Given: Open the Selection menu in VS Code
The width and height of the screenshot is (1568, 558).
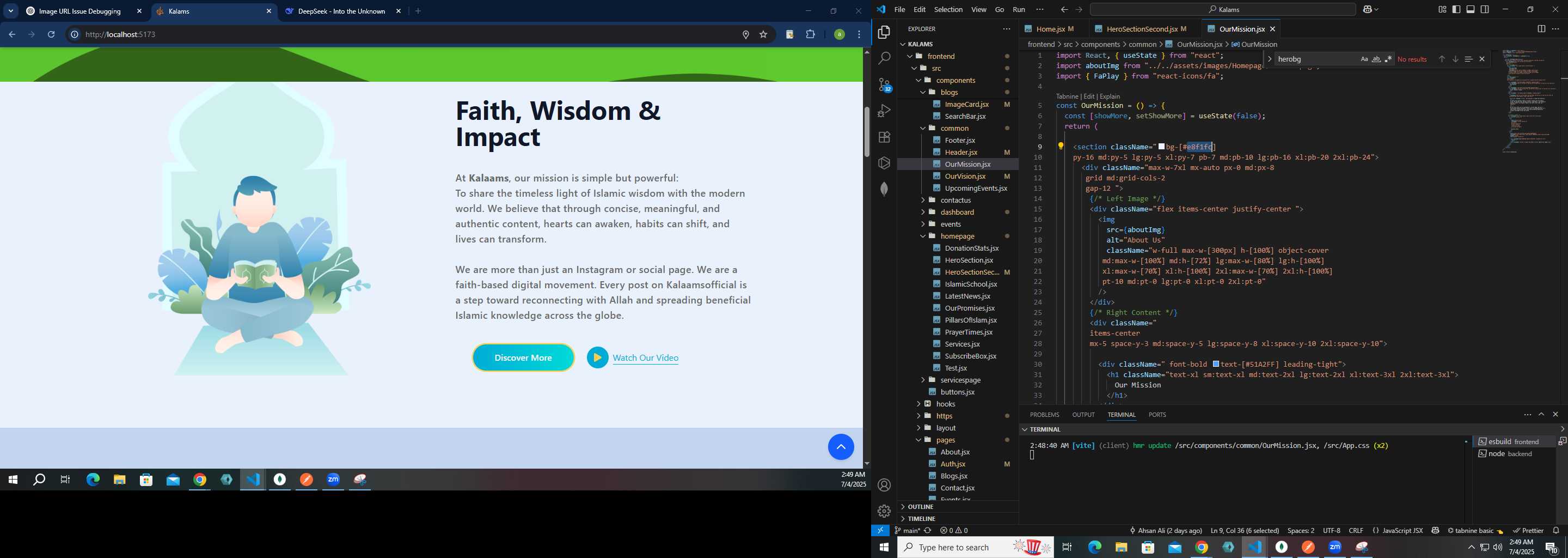Looking at the screenshot, I should (948, 10).
